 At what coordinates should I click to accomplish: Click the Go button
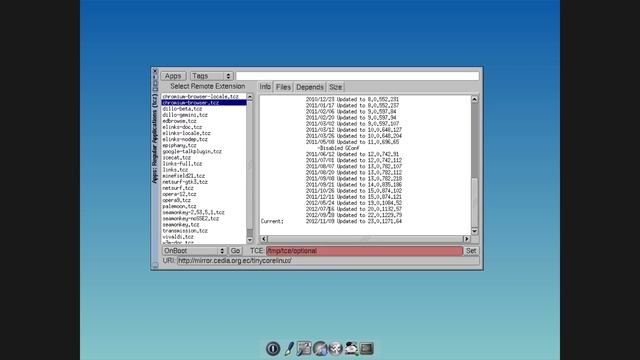coord(235,251)
